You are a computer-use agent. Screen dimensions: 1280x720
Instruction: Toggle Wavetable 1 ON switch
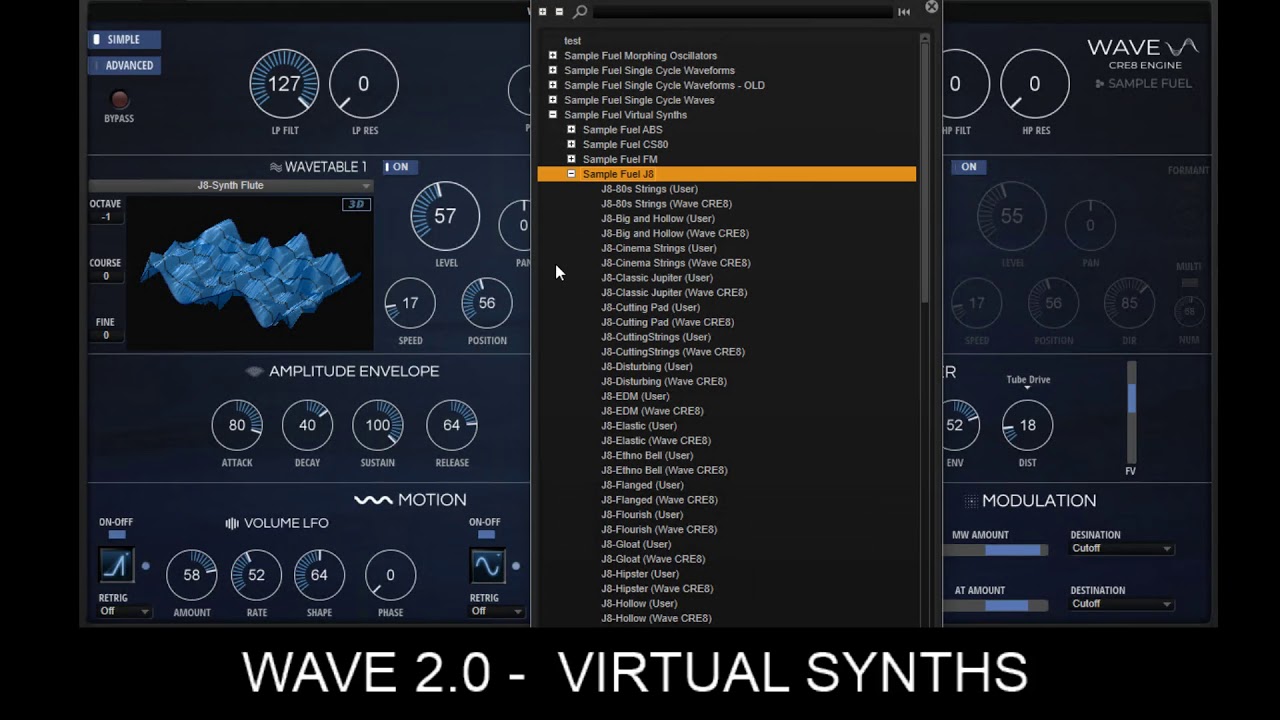pyautogui.click(x=400, y=167)
